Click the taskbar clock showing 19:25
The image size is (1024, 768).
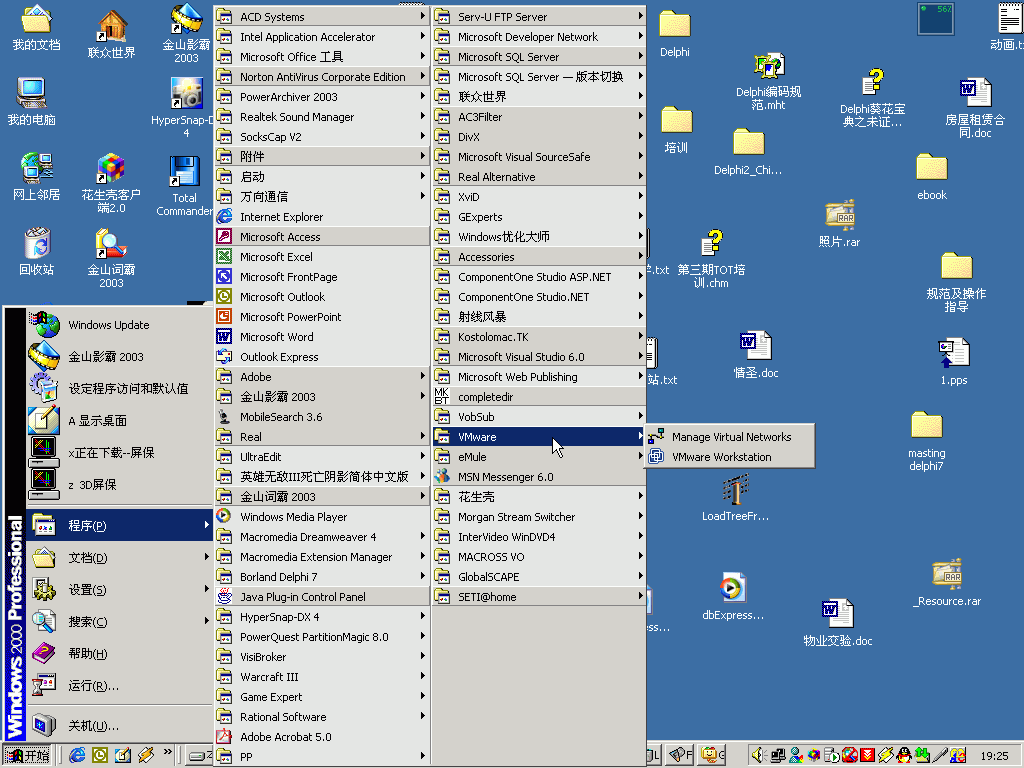pos(994,756)
